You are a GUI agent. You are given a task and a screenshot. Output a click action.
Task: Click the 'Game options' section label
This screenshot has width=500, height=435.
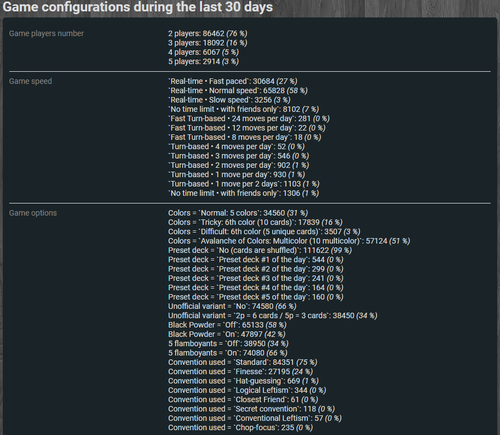33,213
